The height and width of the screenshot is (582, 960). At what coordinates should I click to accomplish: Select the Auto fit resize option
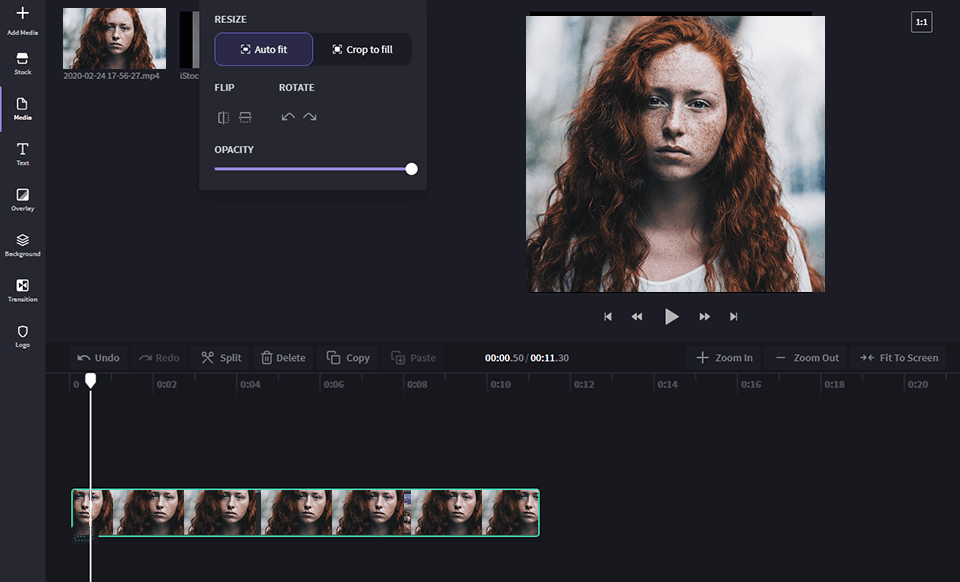pyautogui.click(x=264, y=49)
